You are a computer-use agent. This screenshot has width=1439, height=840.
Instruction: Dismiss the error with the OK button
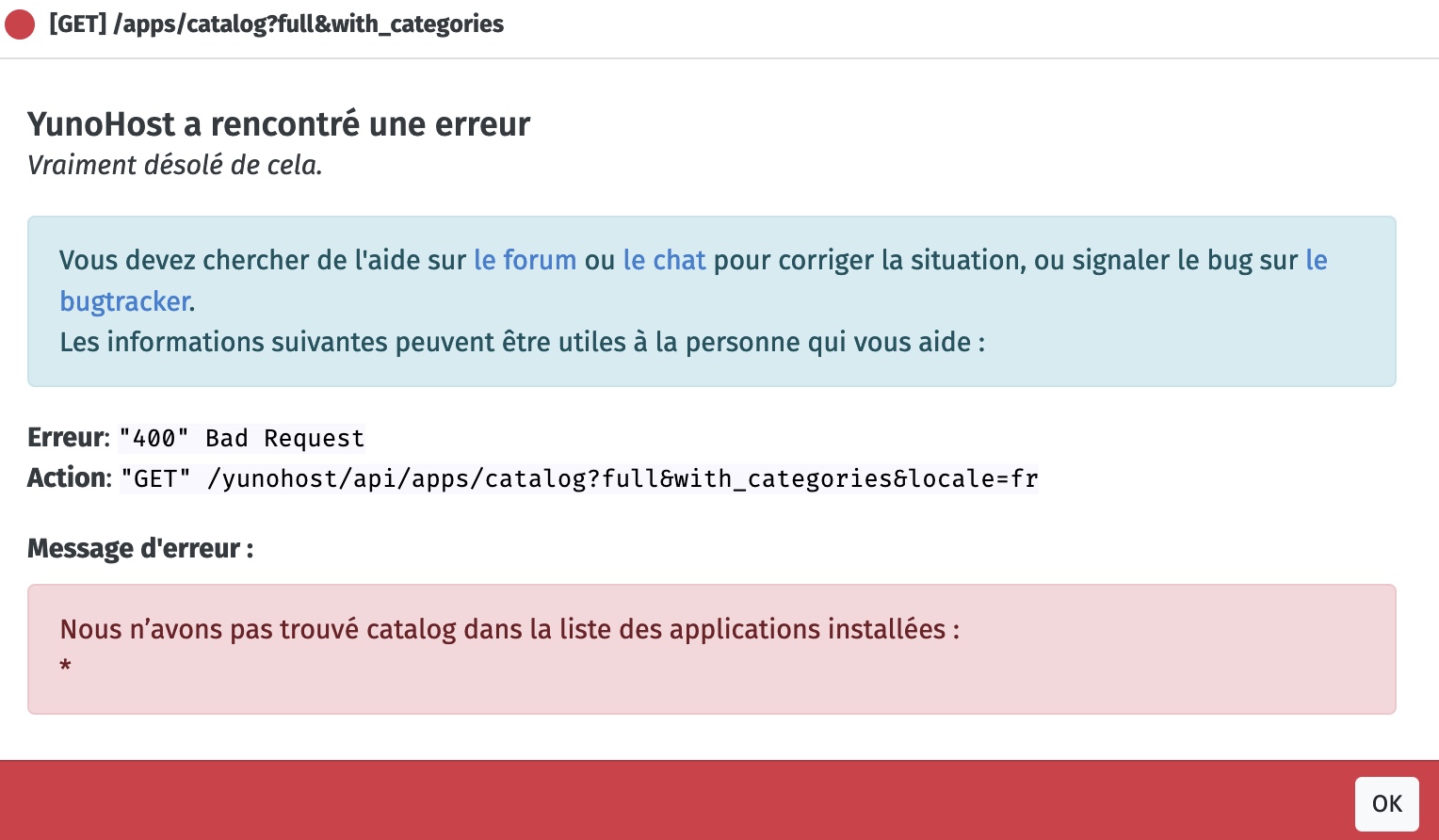click(x=1386, y=803)
